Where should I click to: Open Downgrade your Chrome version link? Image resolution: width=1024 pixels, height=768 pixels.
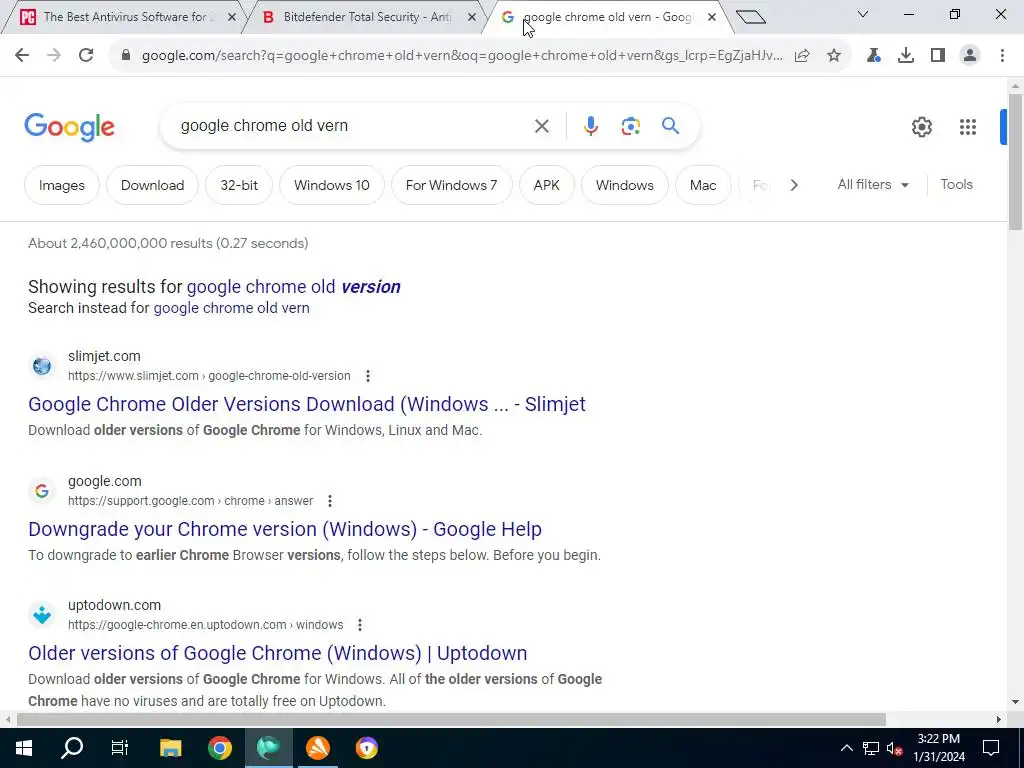click(x=285, y=529)
